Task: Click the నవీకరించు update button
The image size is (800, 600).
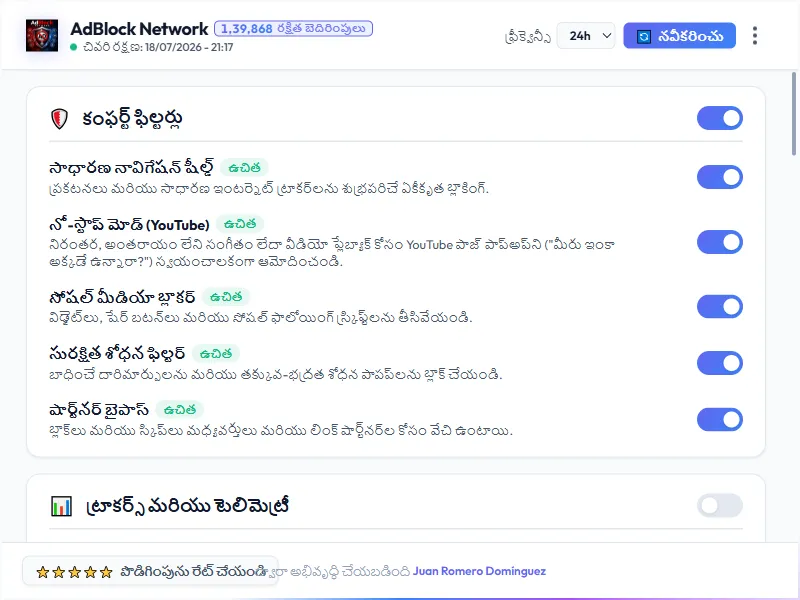Action: (679, 36)
